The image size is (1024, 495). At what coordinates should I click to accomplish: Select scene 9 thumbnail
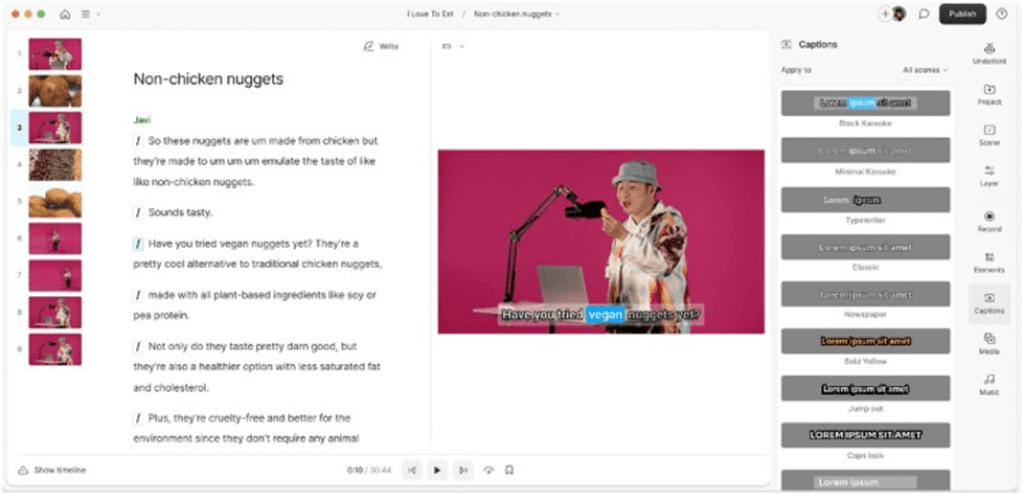[55, 349]
